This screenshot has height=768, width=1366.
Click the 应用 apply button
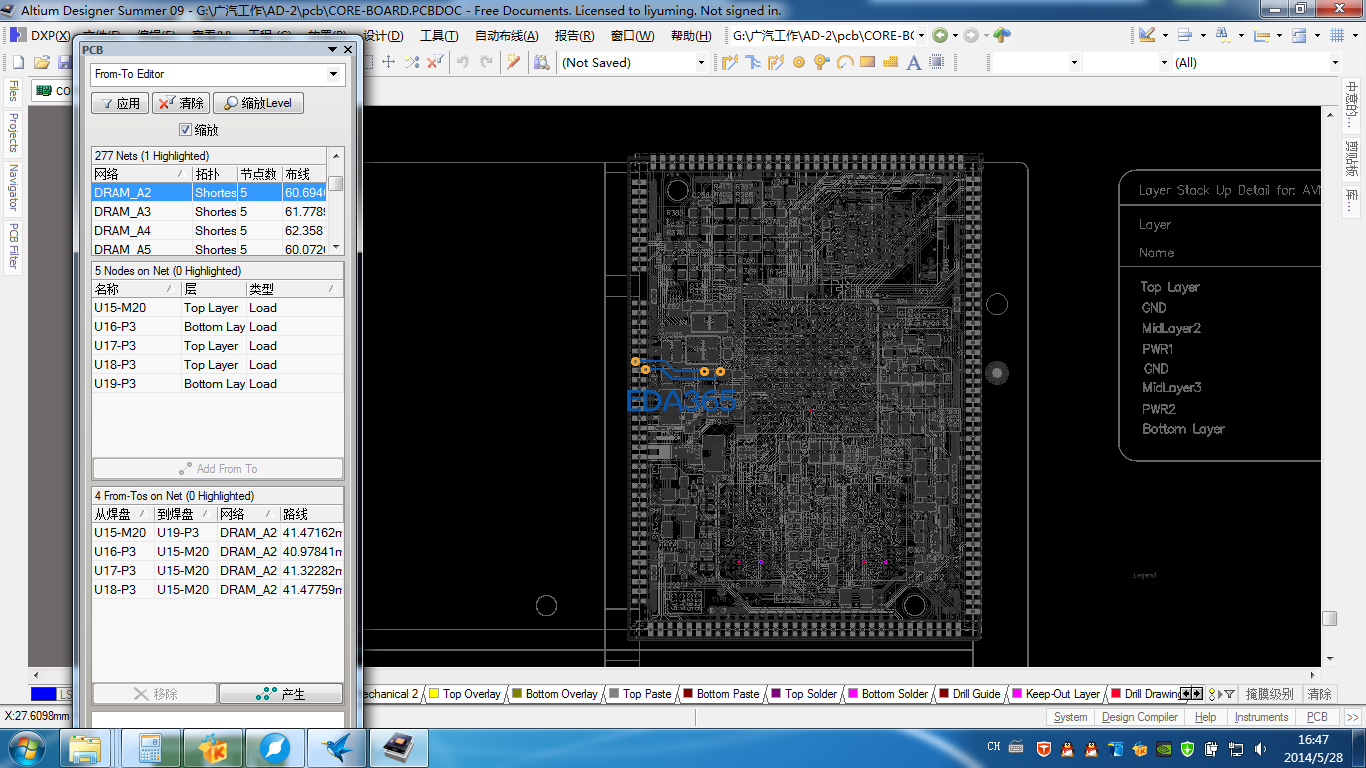[x=120, y=103]
